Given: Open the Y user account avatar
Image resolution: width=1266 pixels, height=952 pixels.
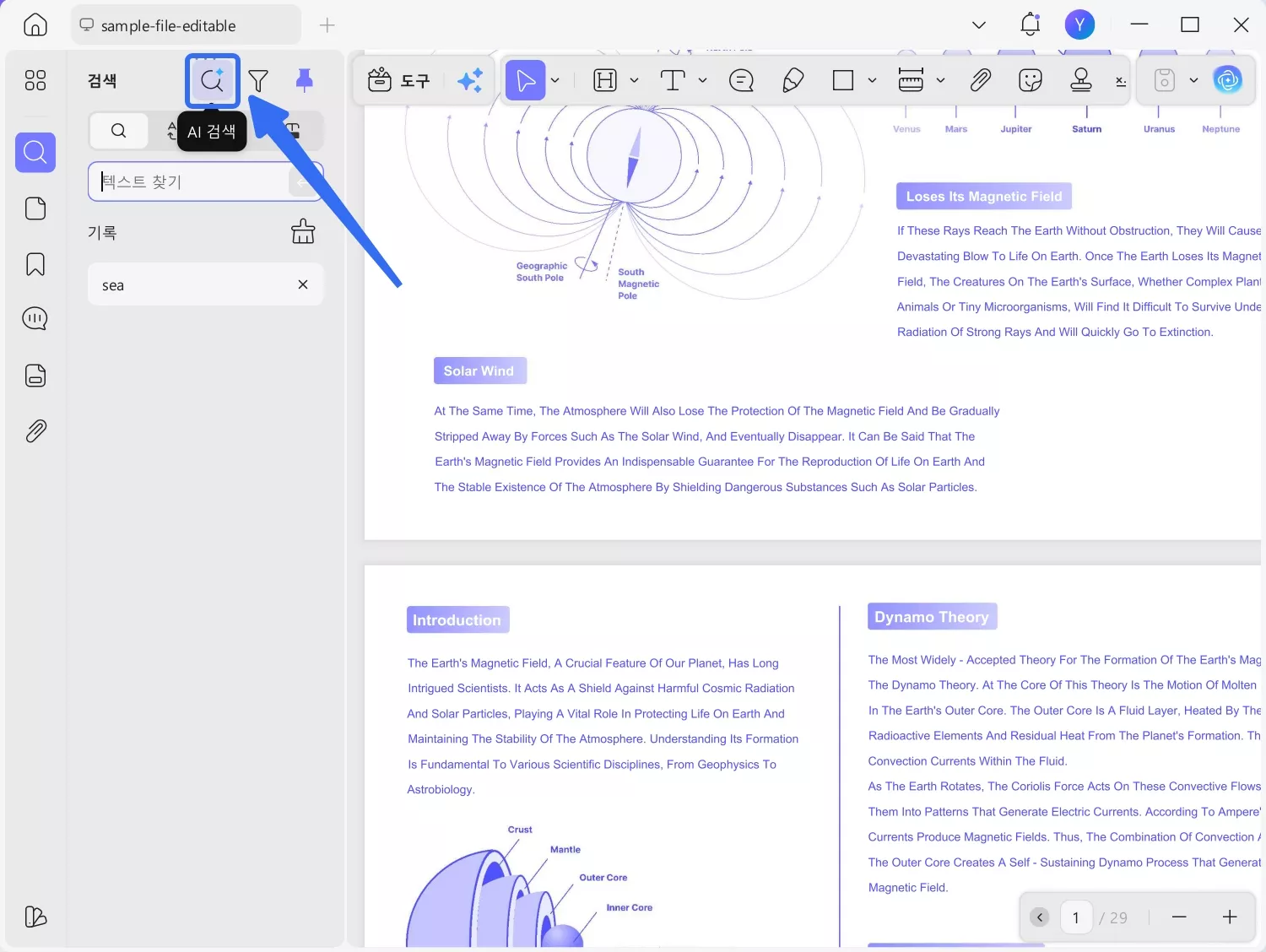Looking at the screenshot, I should 1079,24.
